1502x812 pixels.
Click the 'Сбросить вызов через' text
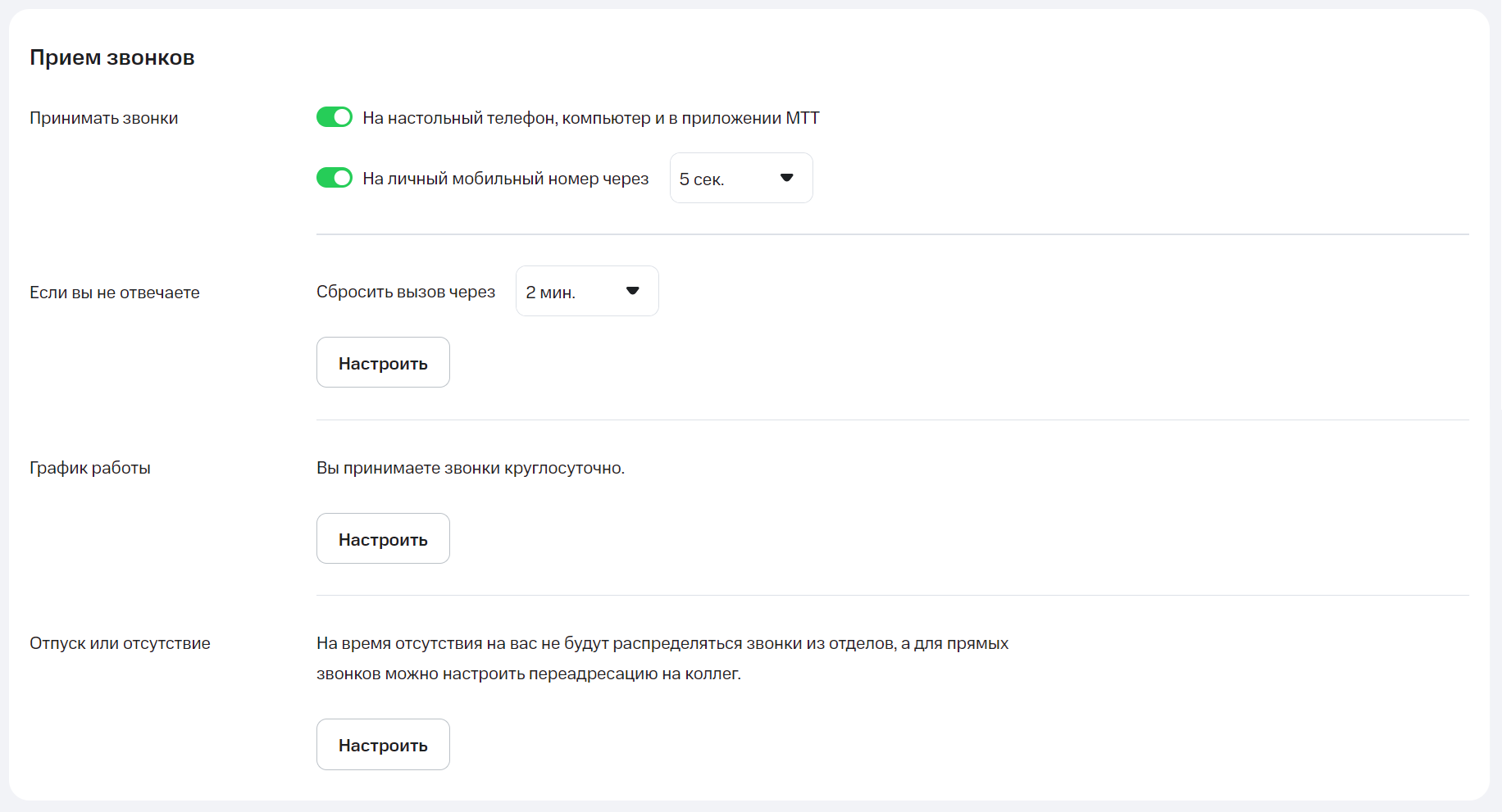tap(406, 292)
